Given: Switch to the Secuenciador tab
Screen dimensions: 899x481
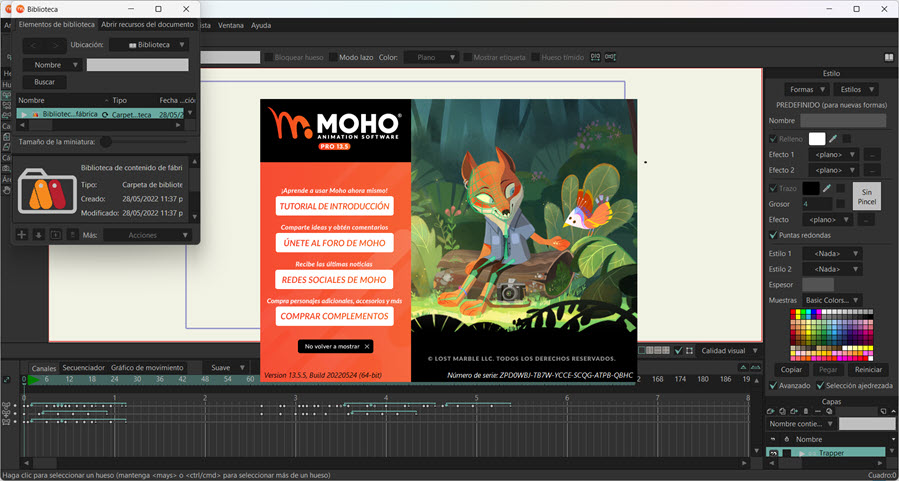Looking at the screenshot, I should (84, 367).
